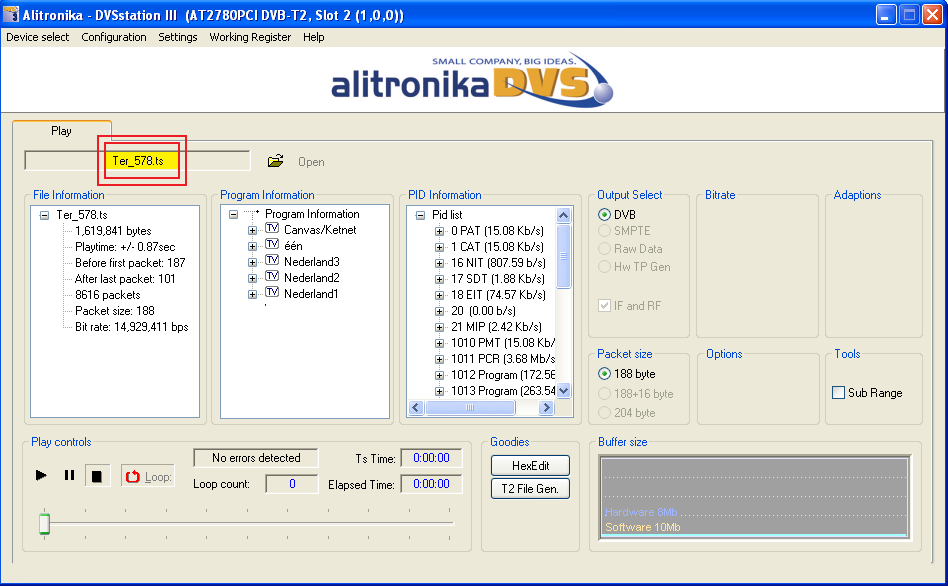Select the 1012 Program PID row
948x586 pixels.
(502, 375)
